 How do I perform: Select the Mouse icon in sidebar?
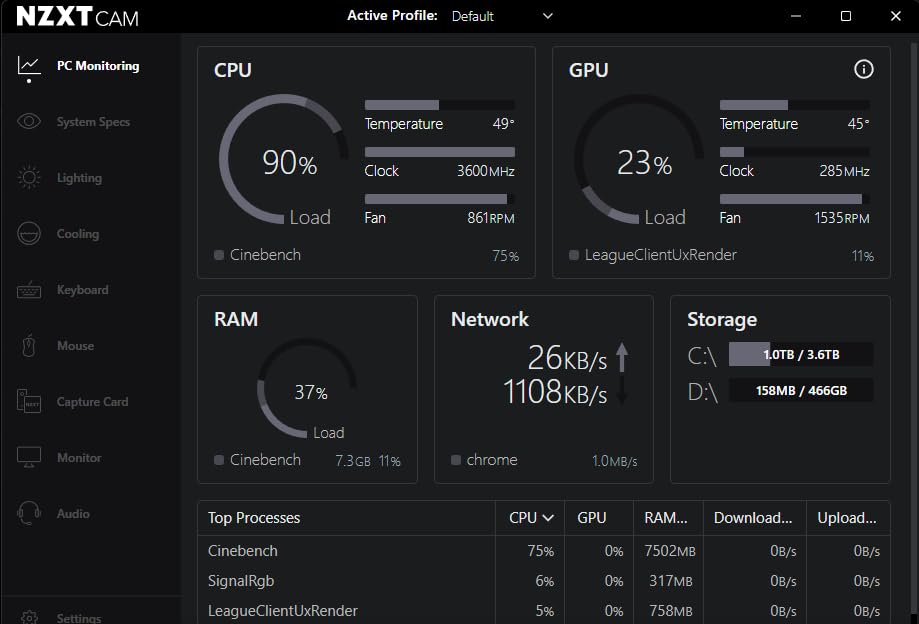[29, 346]
